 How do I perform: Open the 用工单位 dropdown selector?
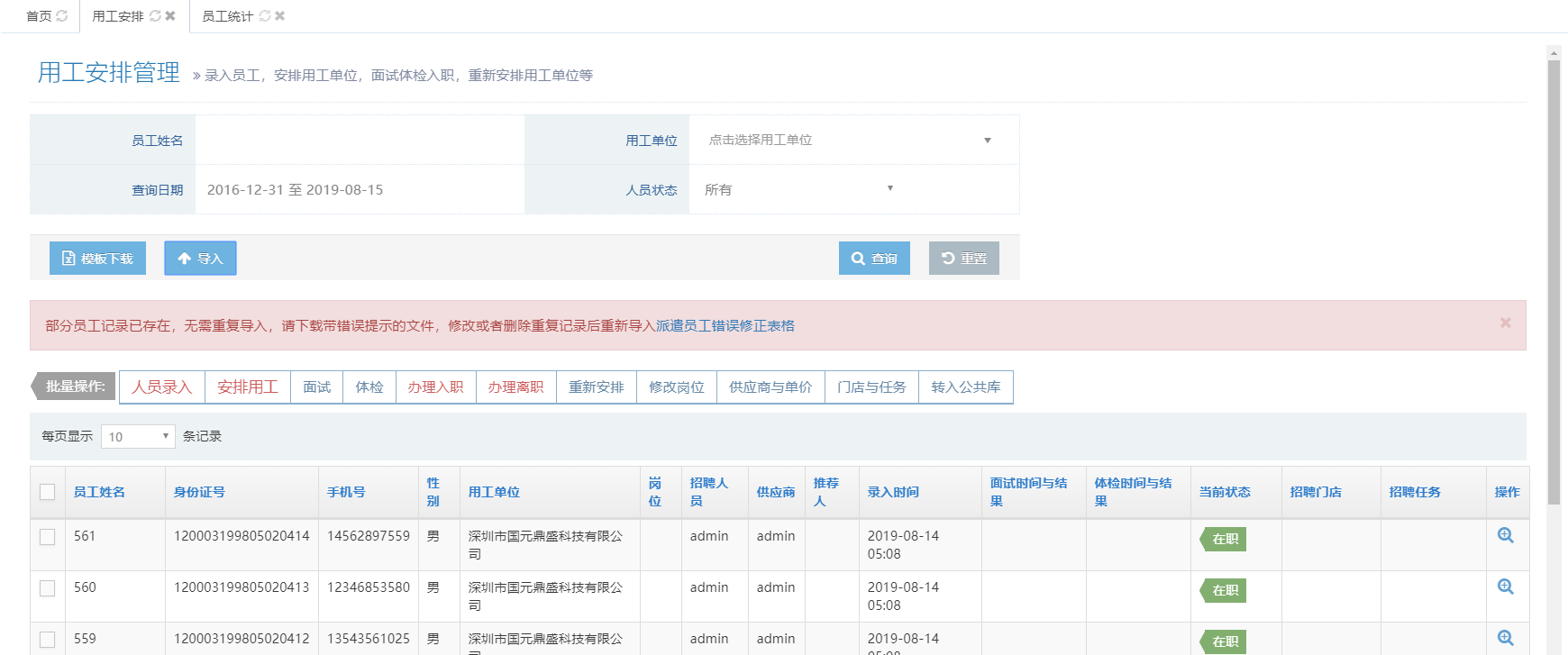coord(852,140)
